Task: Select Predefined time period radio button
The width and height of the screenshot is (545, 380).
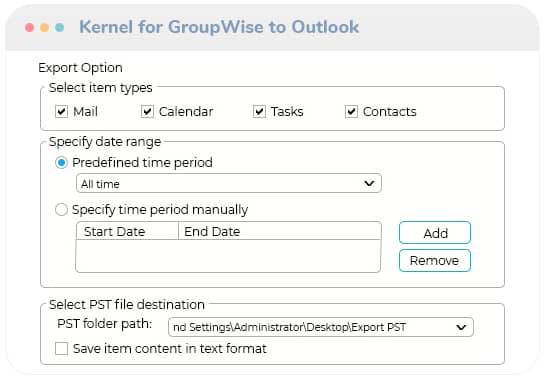Action: 62,162
